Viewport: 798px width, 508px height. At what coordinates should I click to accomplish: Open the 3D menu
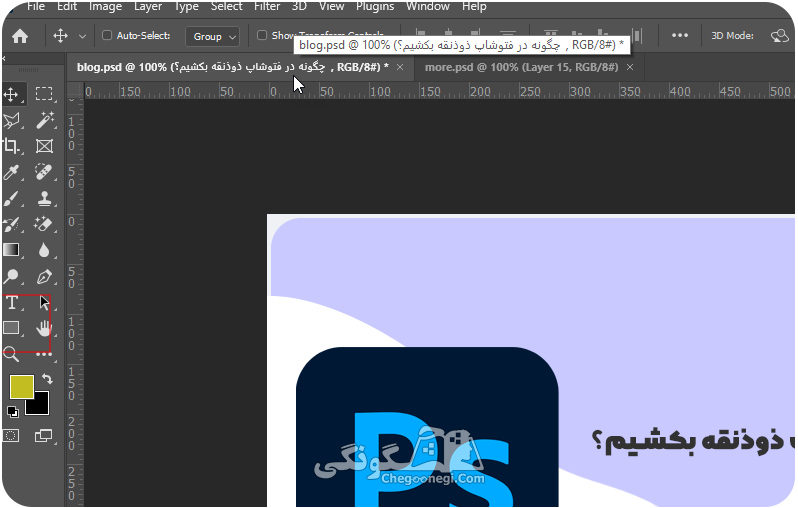click(x=299, y=7)
